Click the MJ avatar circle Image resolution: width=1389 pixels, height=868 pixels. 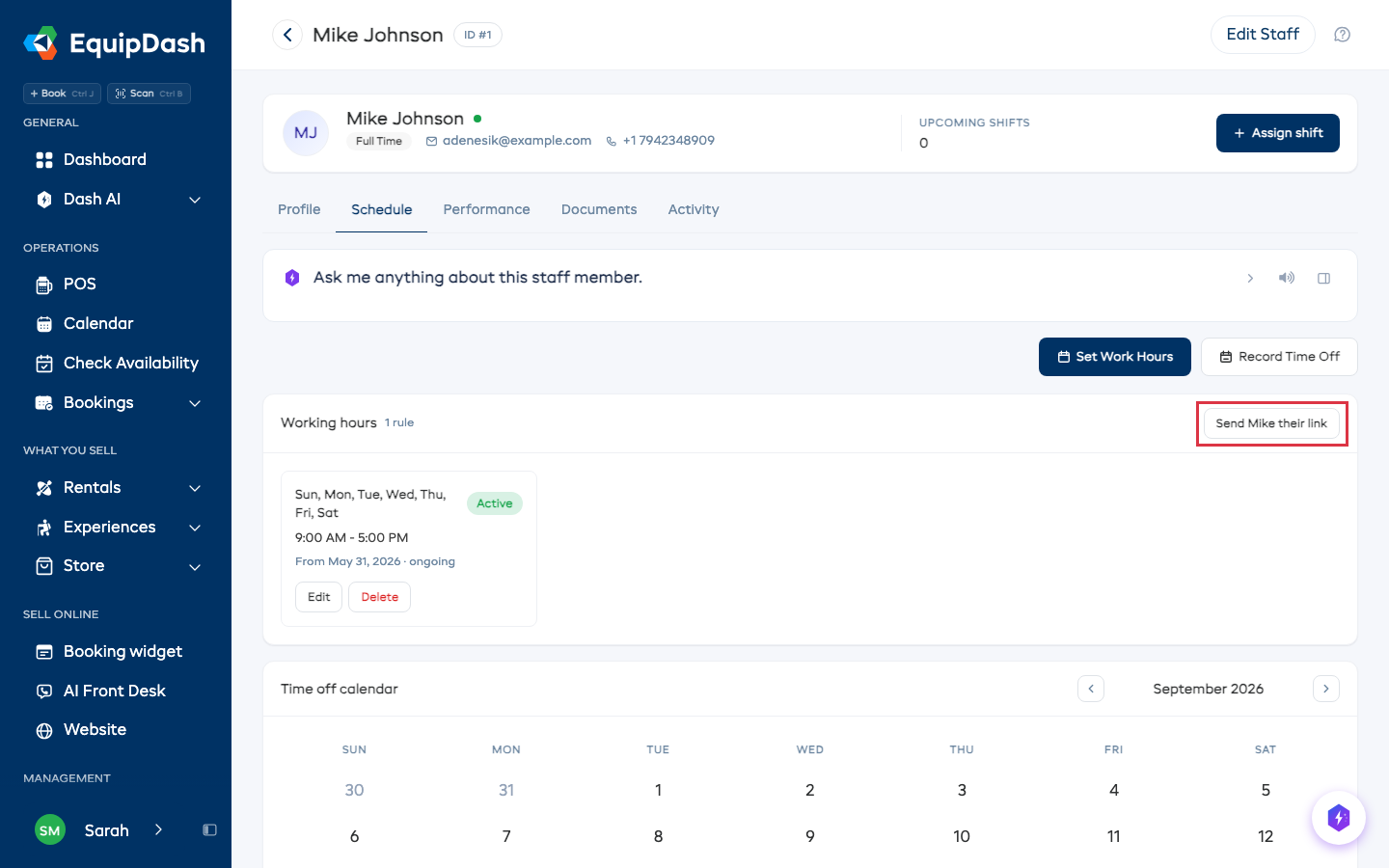[x=306, y=133]
